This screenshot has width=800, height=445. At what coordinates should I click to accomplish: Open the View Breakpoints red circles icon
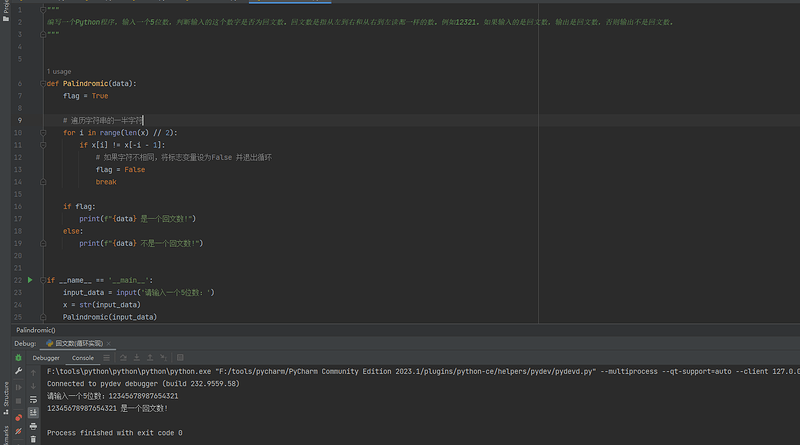18,417
